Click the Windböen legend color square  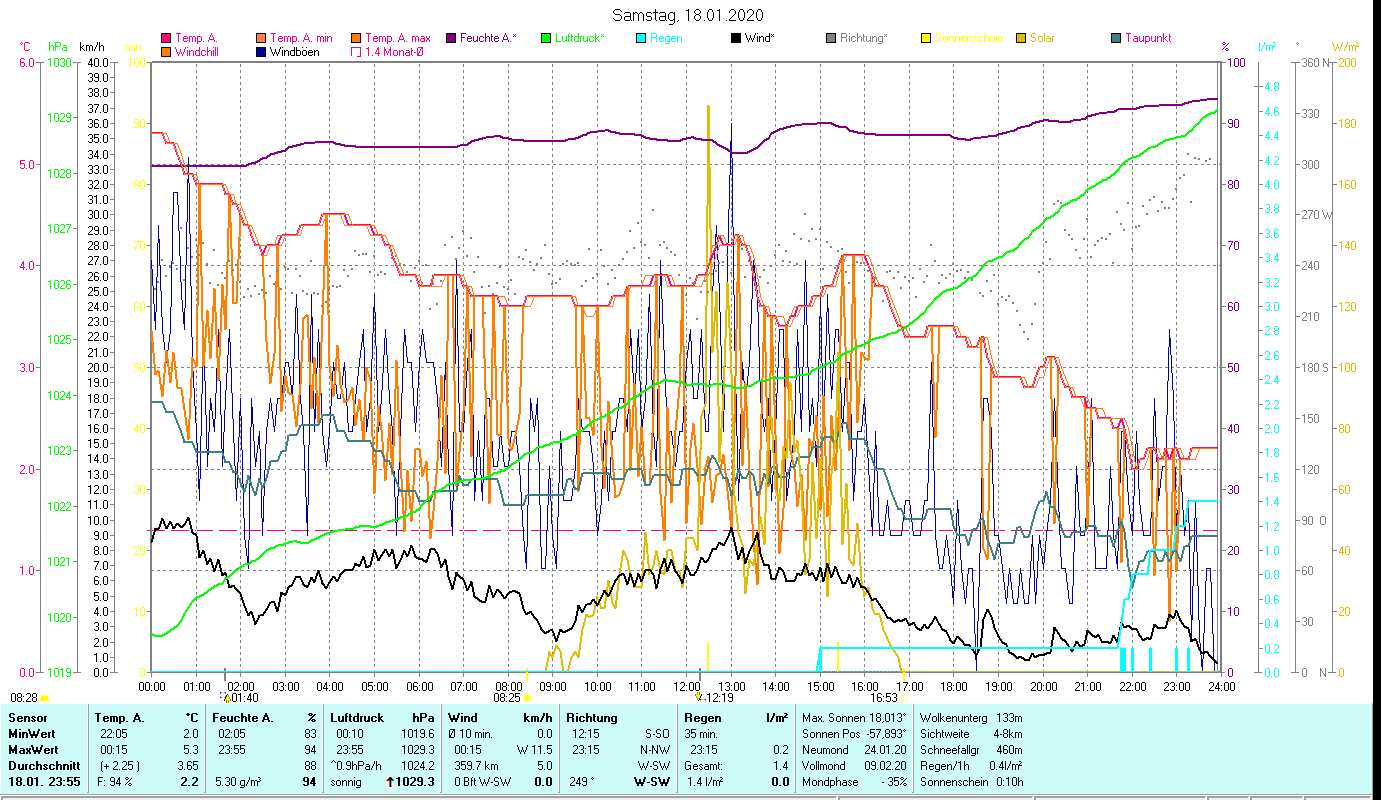pyautogui.click(x=261, y=51)
